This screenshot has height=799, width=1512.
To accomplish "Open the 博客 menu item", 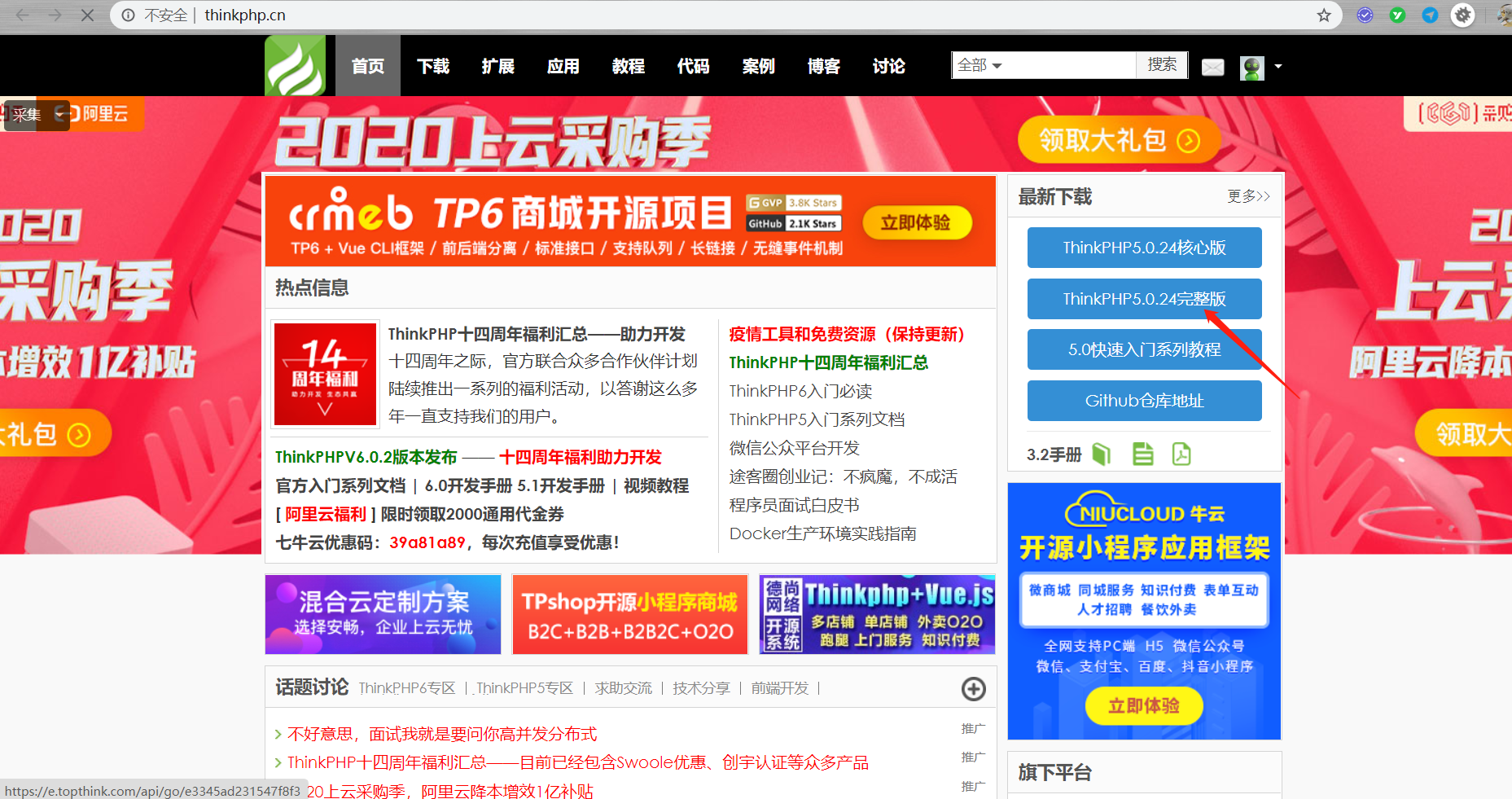I will pos(823,67).
